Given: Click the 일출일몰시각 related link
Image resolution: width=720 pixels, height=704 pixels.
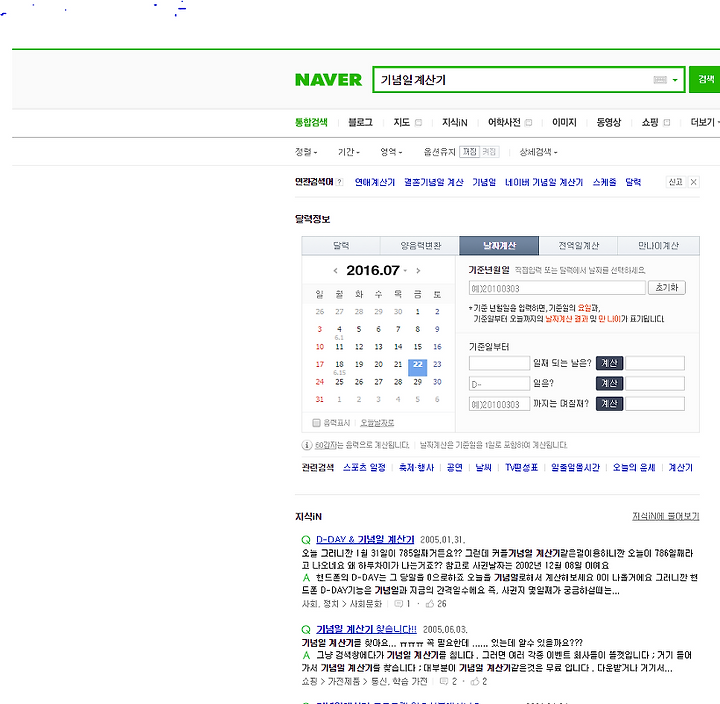Looking at the screenshot, I should pos(575,467).
